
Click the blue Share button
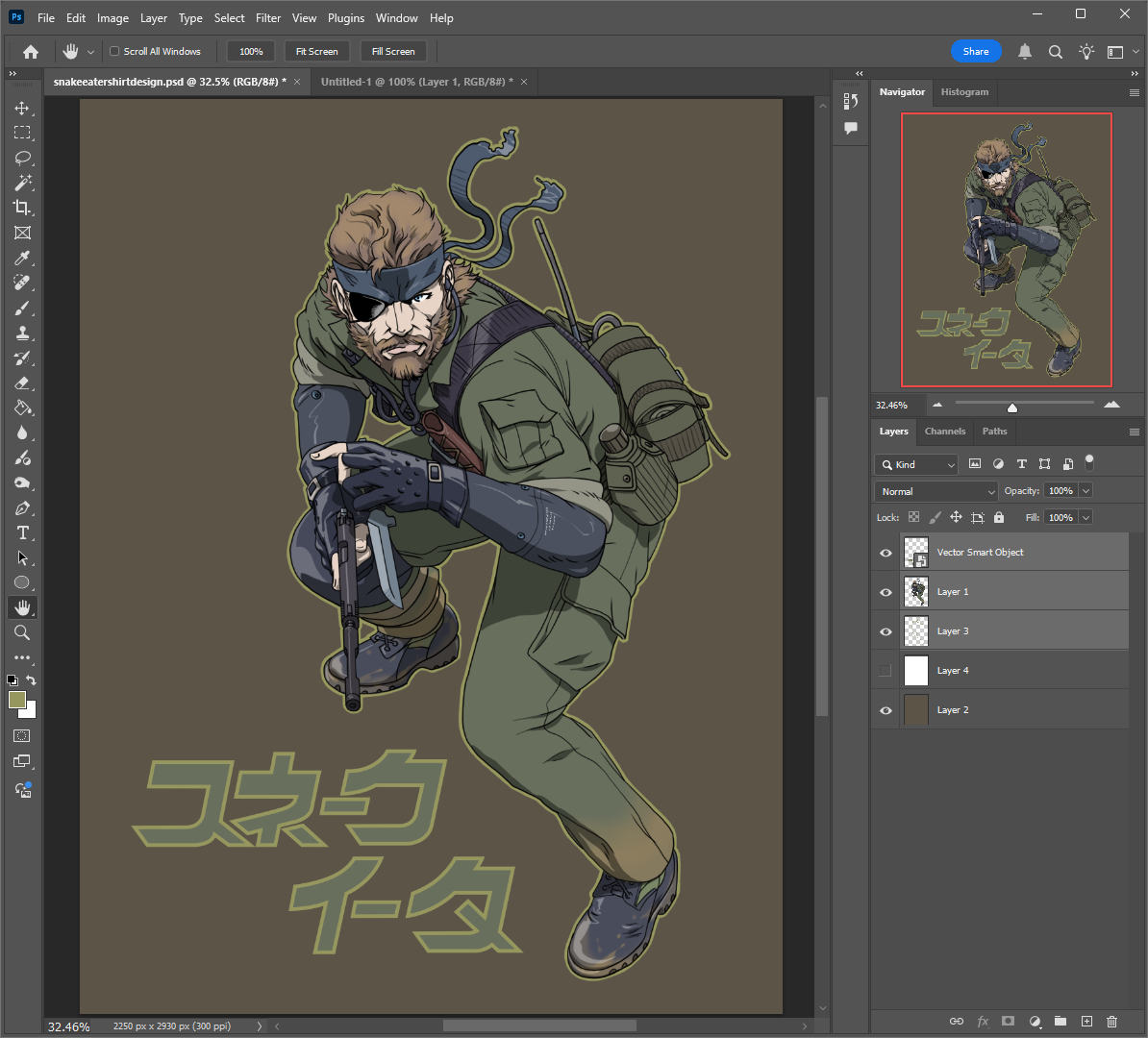pyautogui.click(x=975, y=52)
